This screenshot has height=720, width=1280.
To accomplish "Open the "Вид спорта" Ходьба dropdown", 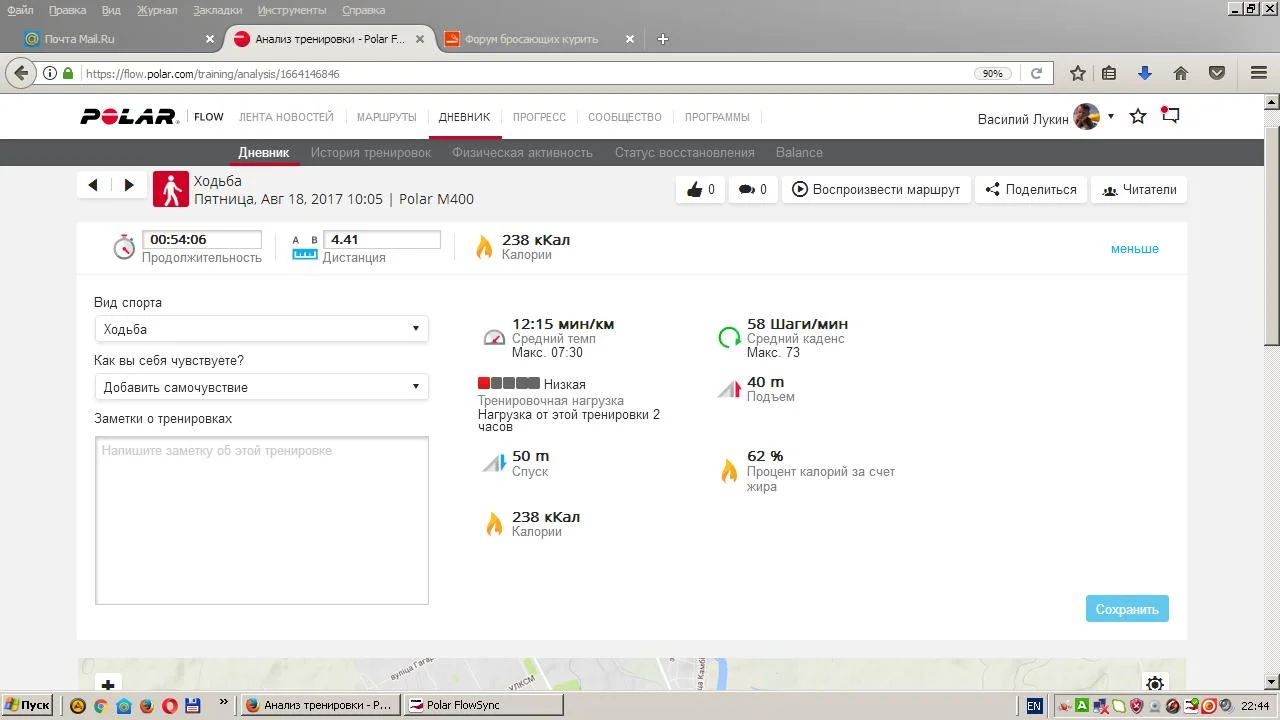I will click(261, 329).
